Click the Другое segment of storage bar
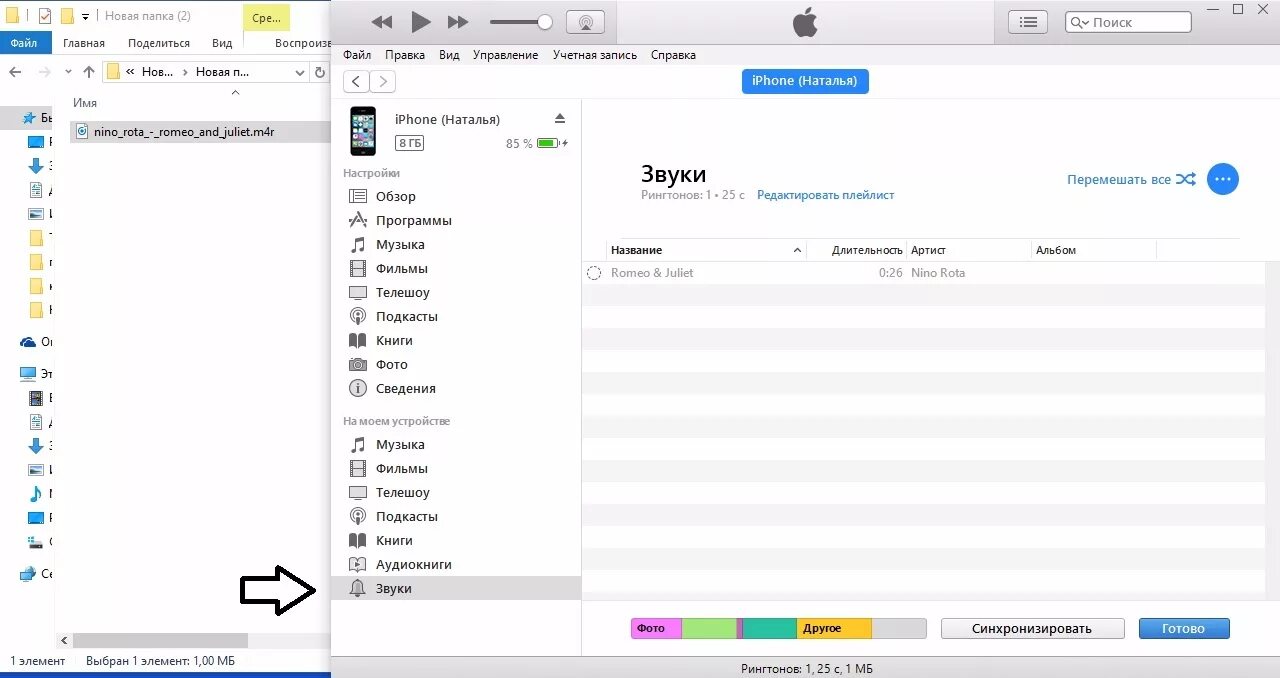This screenshot has width=1280, height=678. [834, 629]
